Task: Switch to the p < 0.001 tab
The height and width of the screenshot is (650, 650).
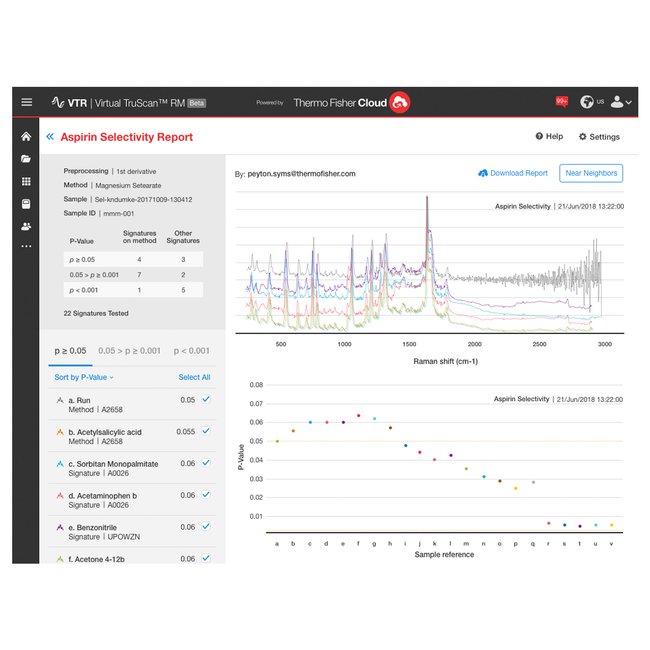Action: click(191, 351)
